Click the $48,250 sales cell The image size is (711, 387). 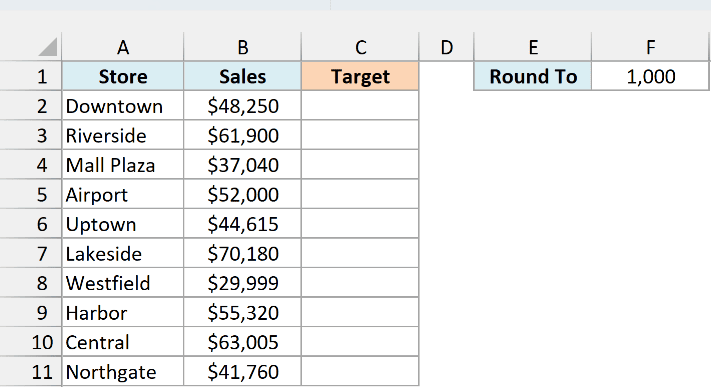tap(243, 106)
